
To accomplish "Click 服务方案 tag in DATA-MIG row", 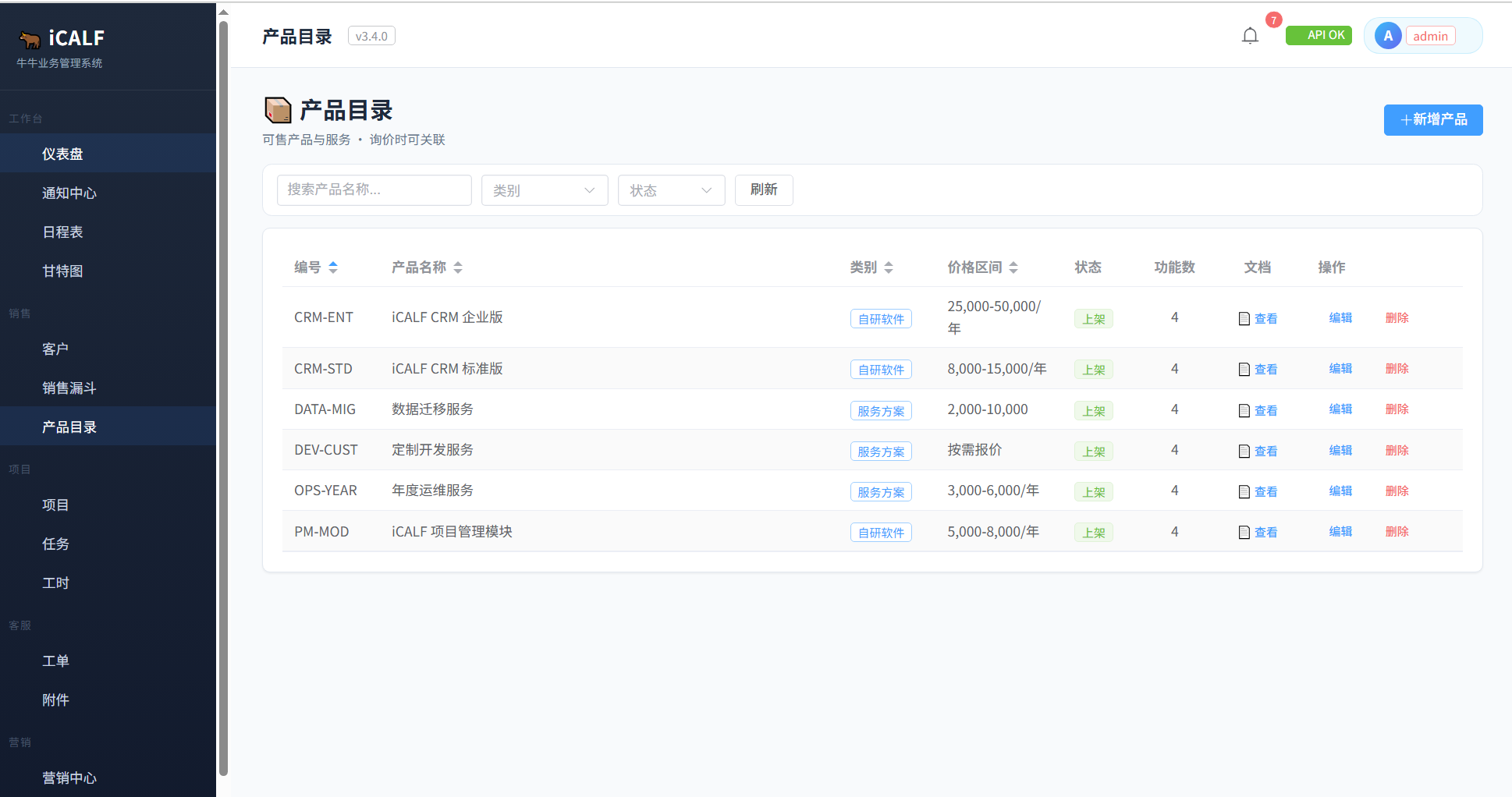I will [x=881, y=410].
